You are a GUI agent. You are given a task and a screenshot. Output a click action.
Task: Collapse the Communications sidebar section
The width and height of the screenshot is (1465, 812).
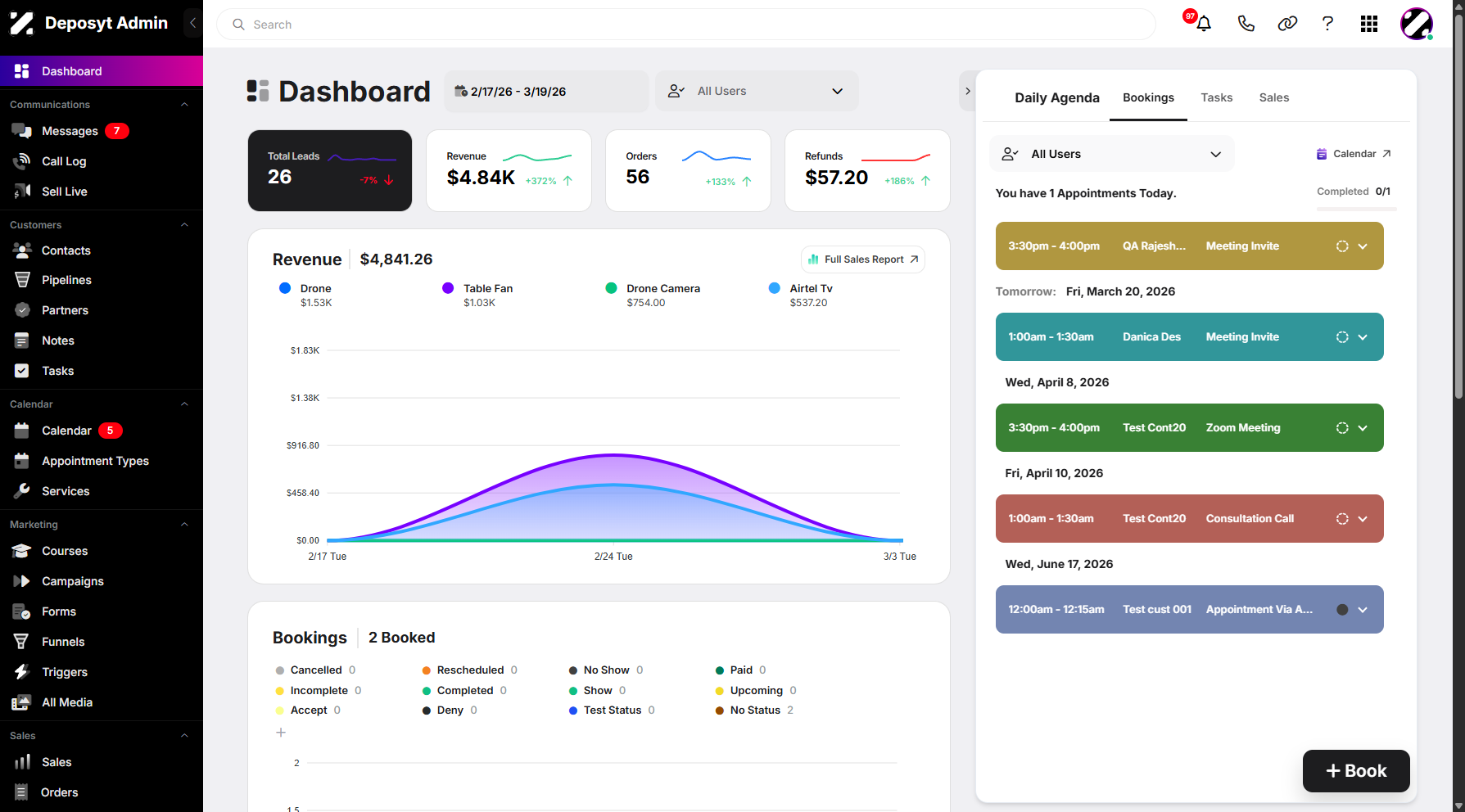184,105
